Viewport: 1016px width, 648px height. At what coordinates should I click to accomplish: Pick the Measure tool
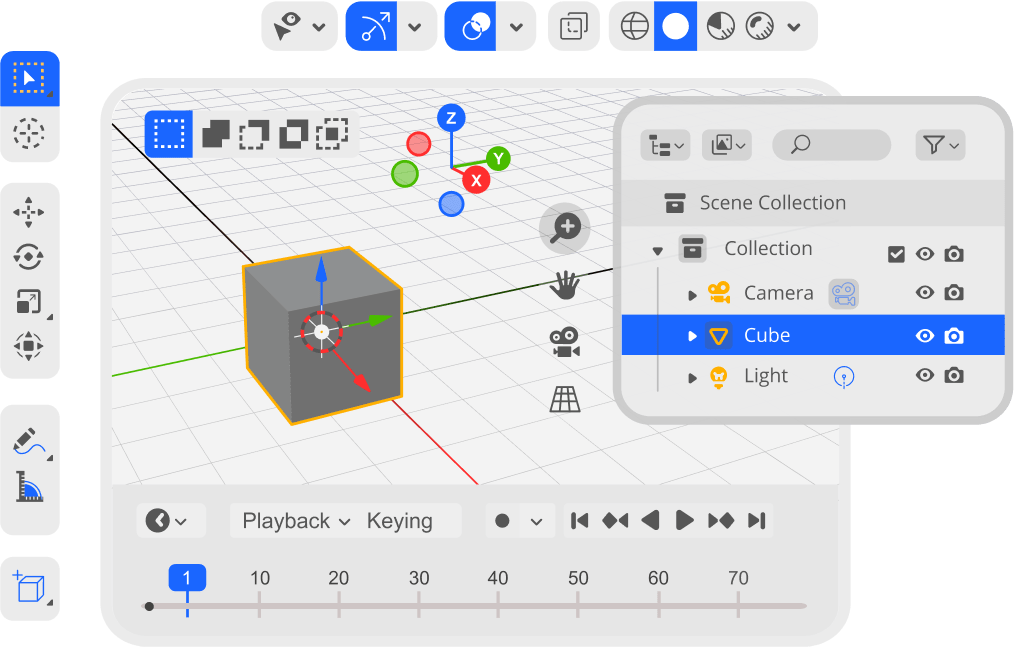click(x=29, y=486)
